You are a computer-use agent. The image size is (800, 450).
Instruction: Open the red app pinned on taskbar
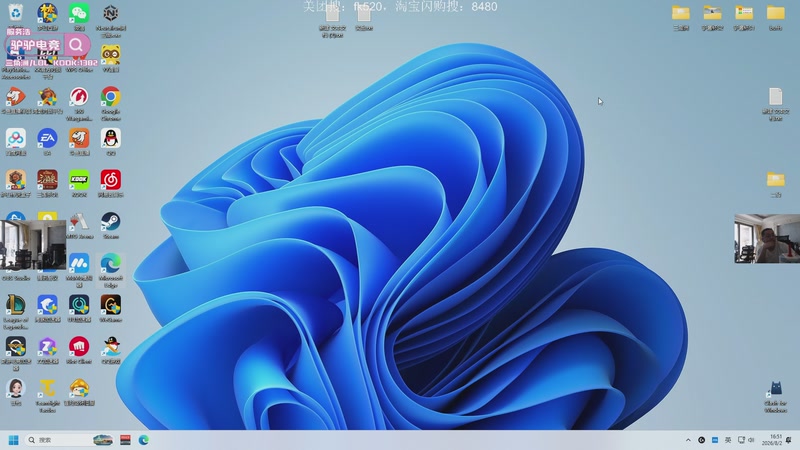tap(126, 440)
